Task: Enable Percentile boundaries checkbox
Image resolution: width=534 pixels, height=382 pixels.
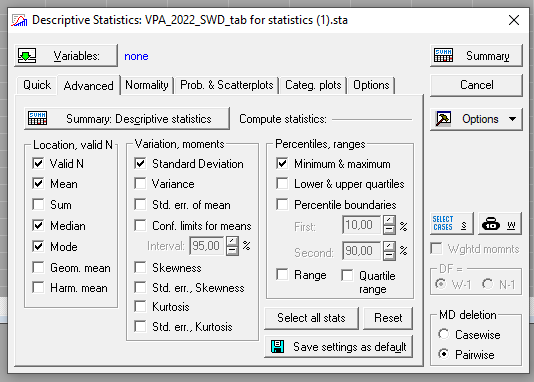Action: tap(282, 205)
